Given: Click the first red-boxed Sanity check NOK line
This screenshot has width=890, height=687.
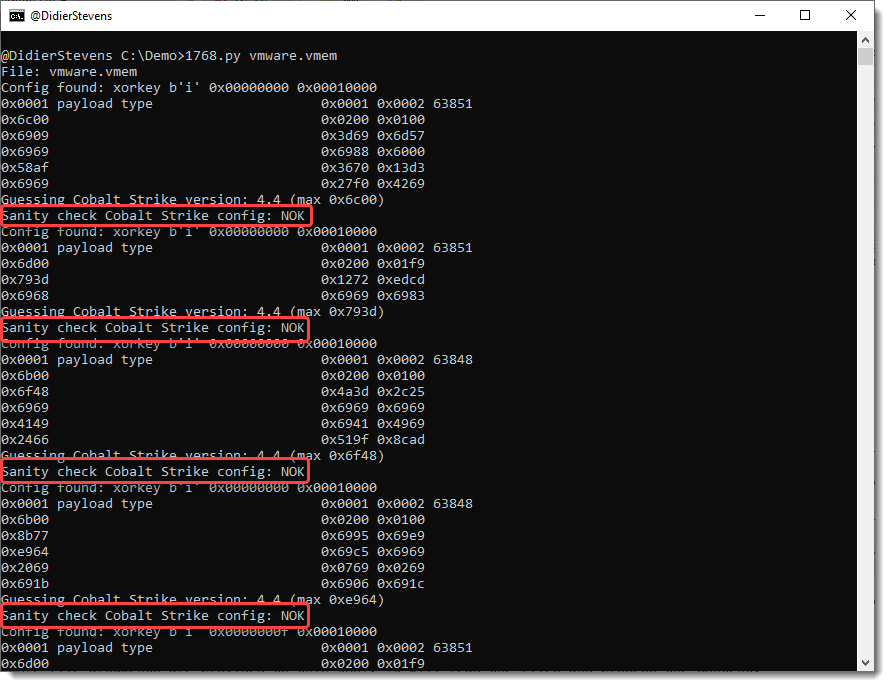Looking at the screenshot, I should click(x=154, y=216).
